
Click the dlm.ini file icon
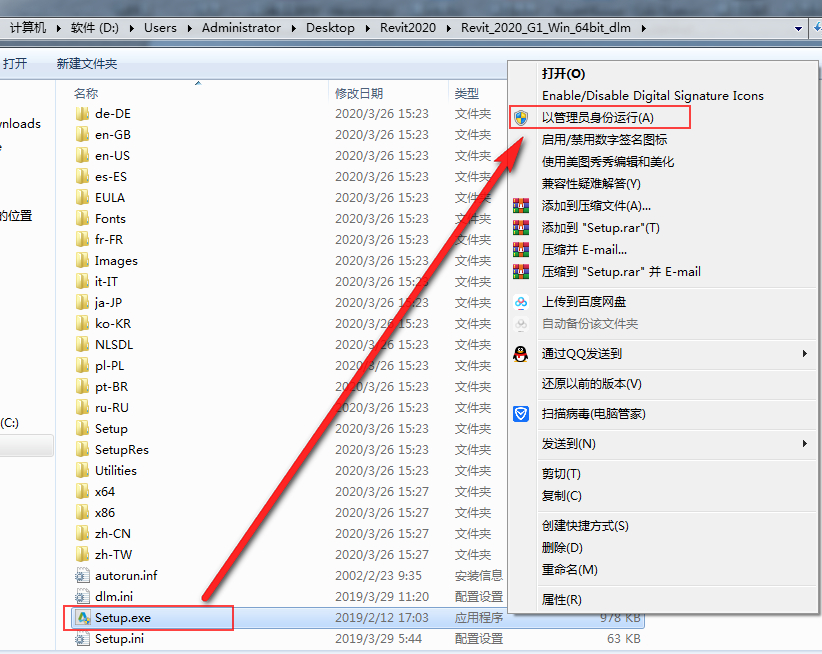click(x=82, y=596)
